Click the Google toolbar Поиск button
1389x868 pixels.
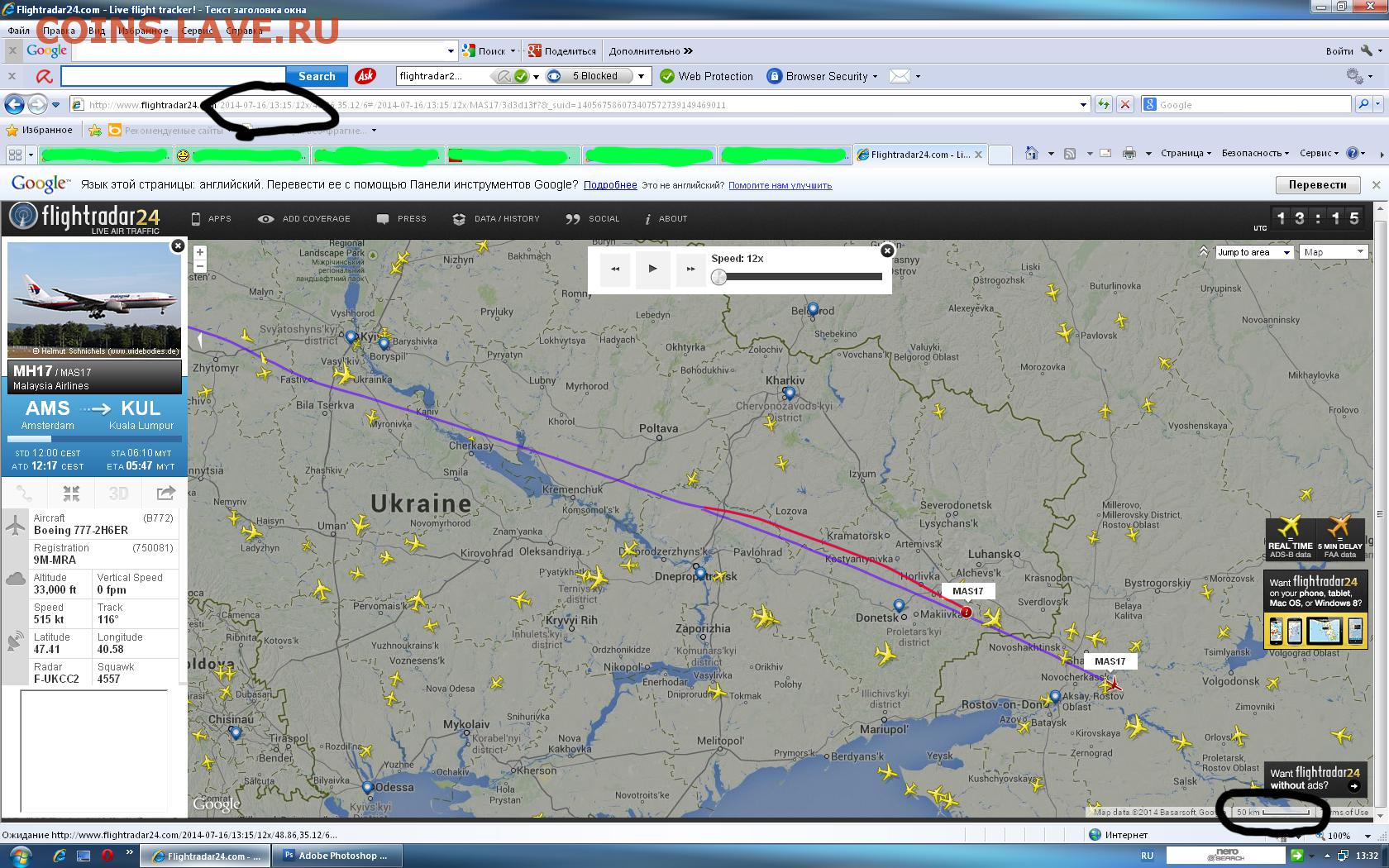pos(484,50)
